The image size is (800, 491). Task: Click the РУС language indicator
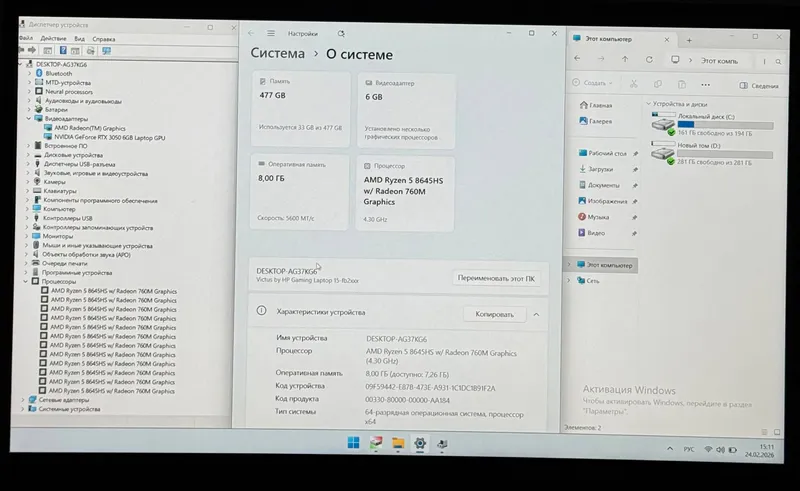click(689, 449)
